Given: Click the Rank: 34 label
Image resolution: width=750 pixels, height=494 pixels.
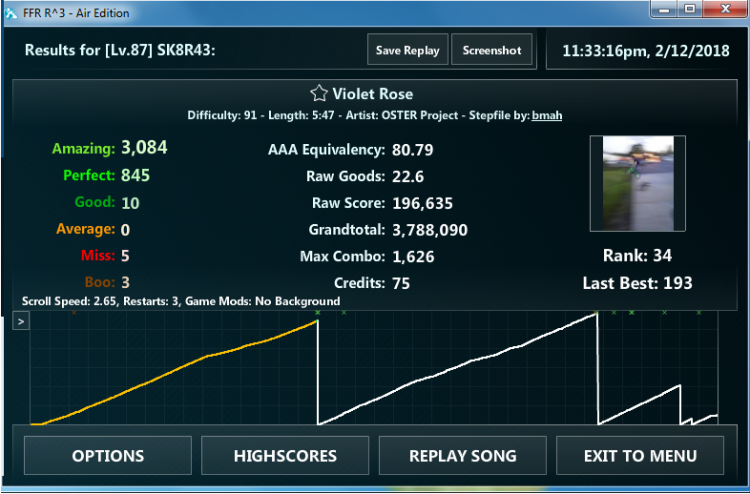Looking at the screenshot, I should coord(637,255).
